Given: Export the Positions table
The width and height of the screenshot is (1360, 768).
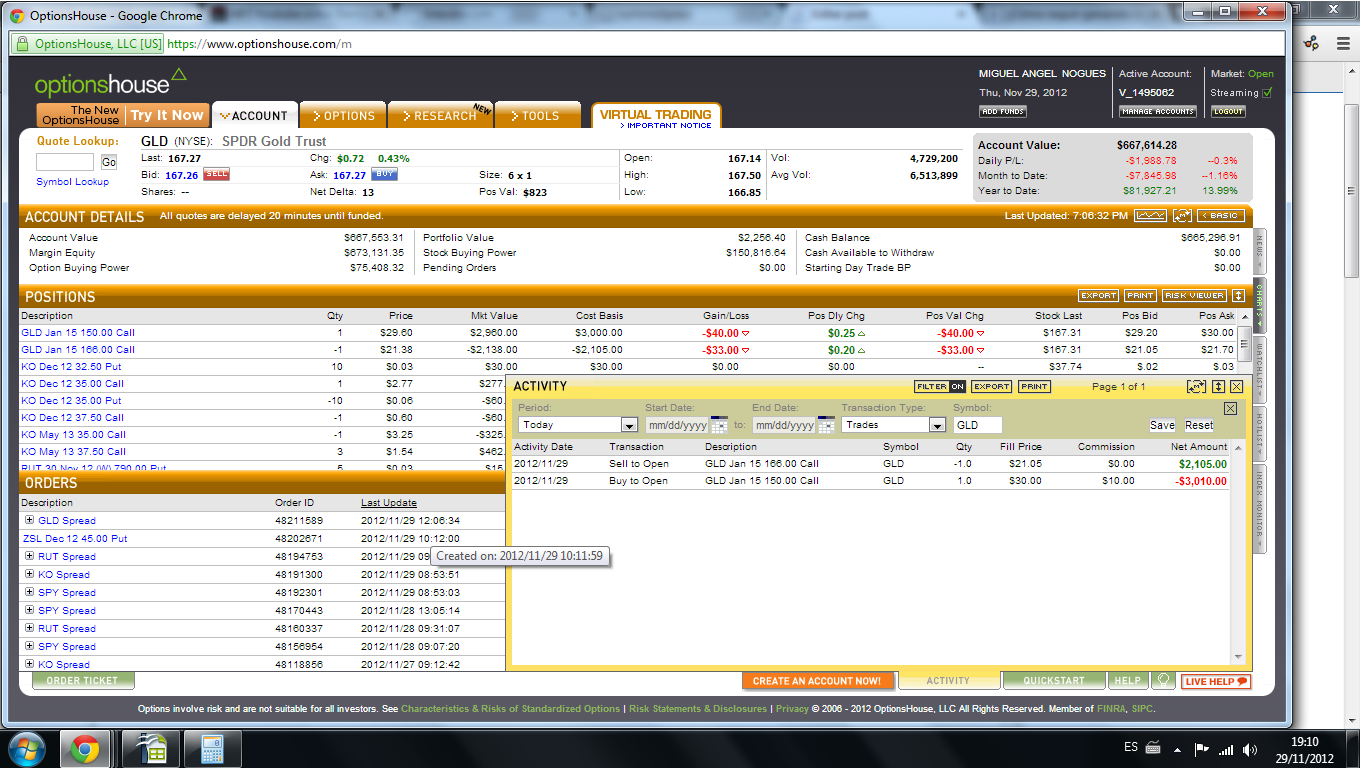Looking at the screenshot, I should tap(1098, 296).
